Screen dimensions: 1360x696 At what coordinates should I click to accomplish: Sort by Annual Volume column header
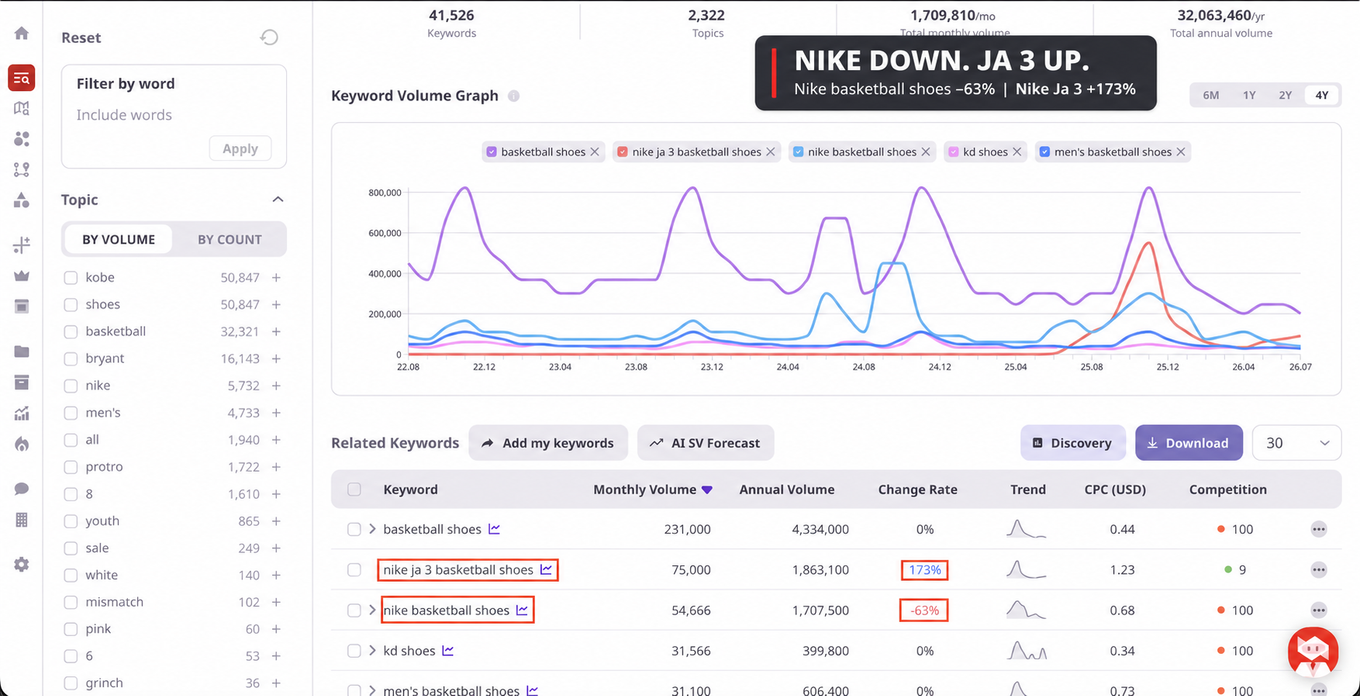pos(787,489)
